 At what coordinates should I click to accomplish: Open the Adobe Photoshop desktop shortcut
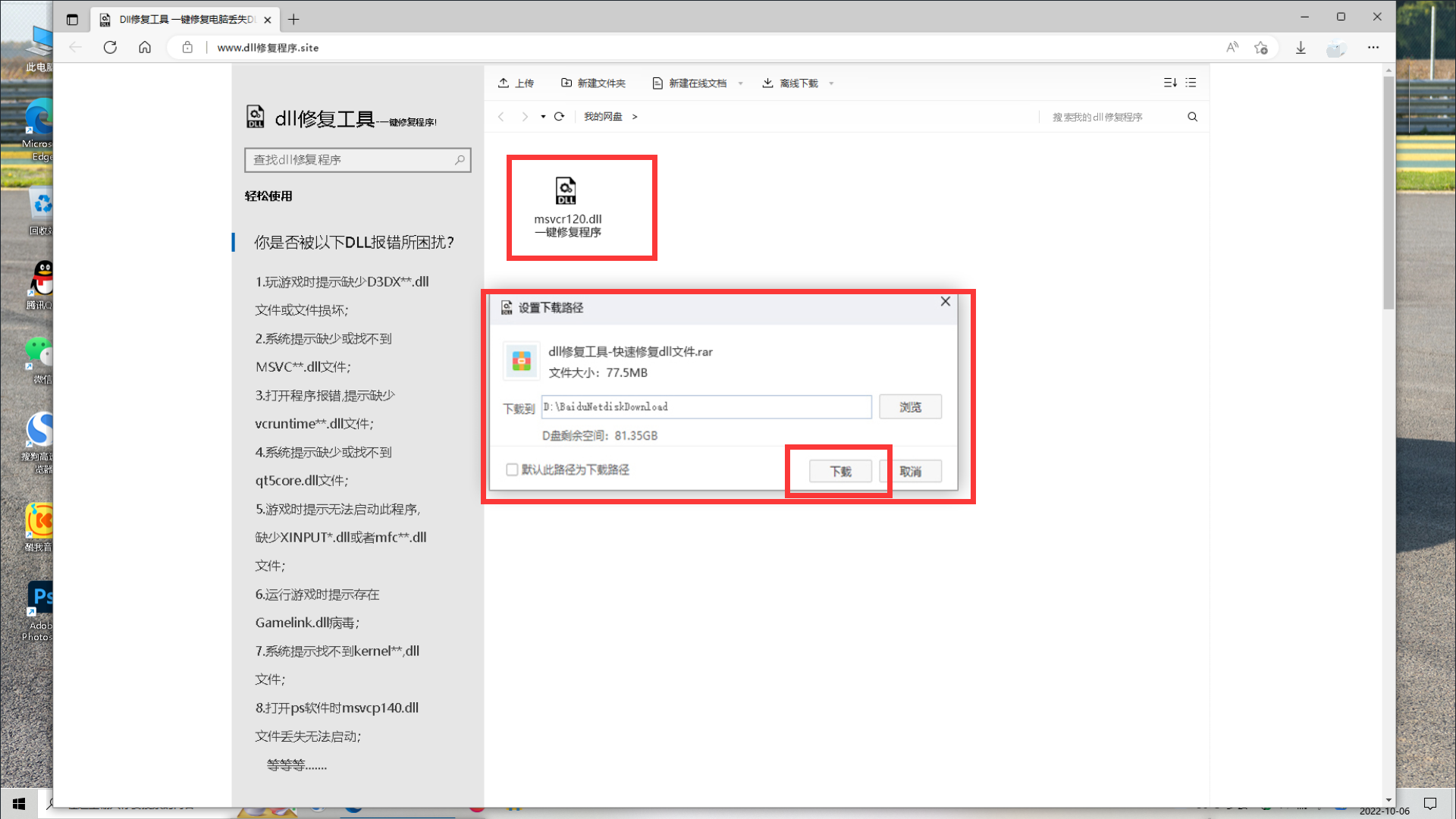pos(38,611)
